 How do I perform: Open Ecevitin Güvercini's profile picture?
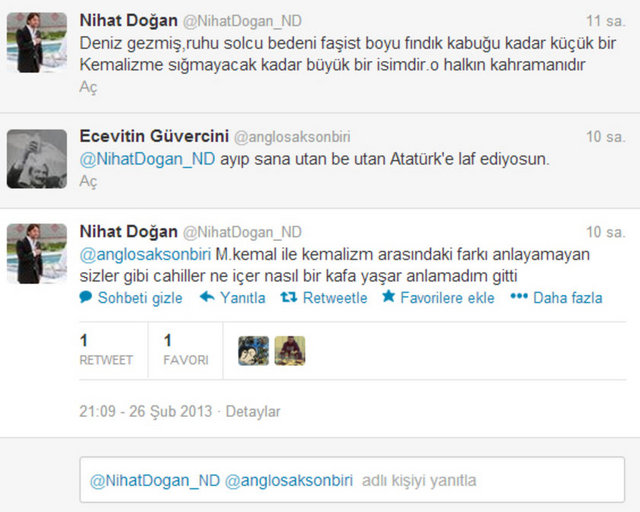[x=37, y=159]
